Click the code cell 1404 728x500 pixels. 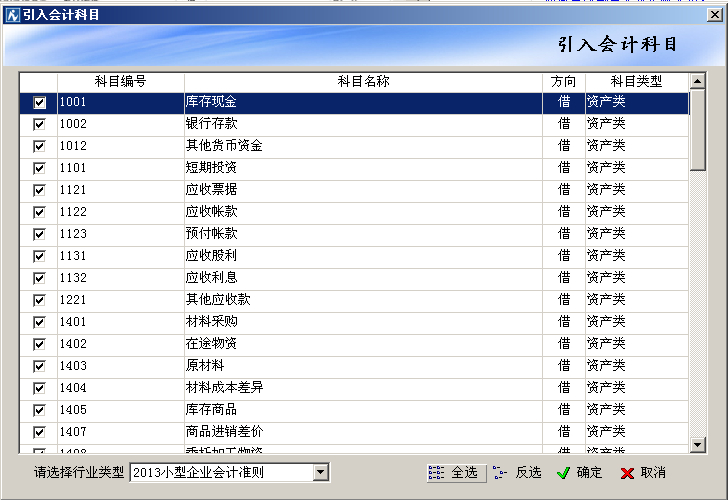click(121, 388)
